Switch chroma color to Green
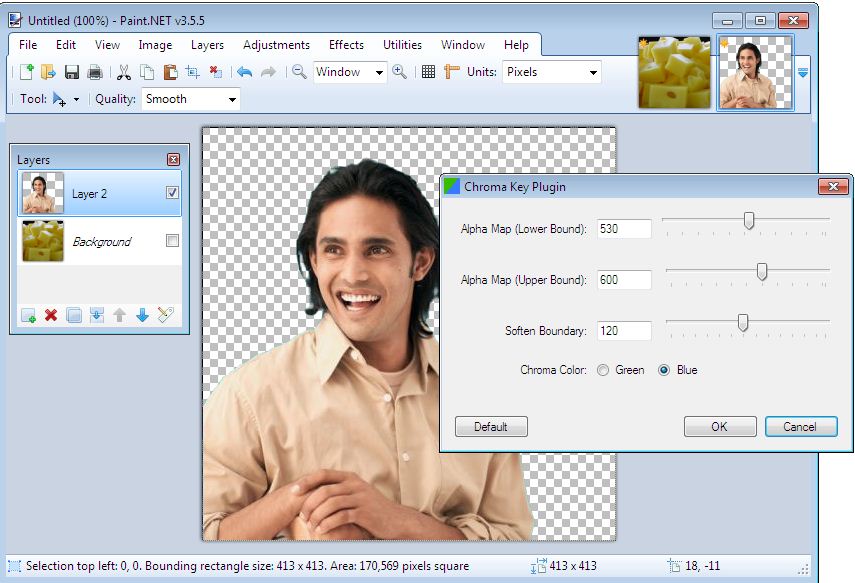This screenshot has height=583, width=855. tap(603, 370)
